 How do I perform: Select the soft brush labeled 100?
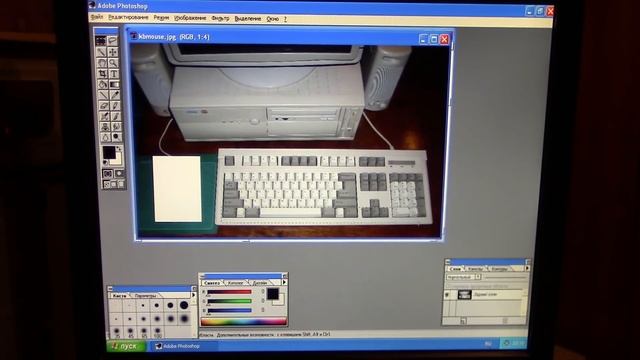(158, 331)
